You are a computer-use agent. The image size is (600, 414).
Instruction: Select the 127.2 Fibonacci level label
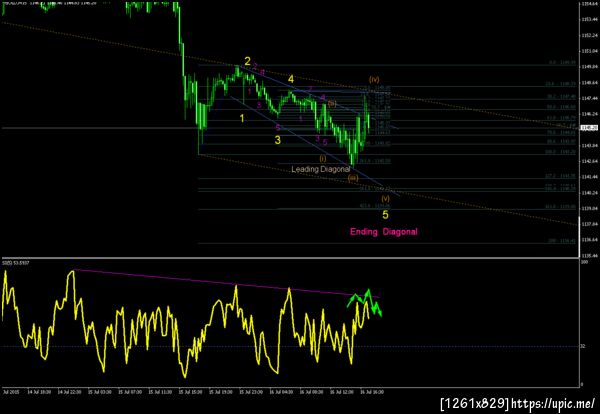coord(561,176)
